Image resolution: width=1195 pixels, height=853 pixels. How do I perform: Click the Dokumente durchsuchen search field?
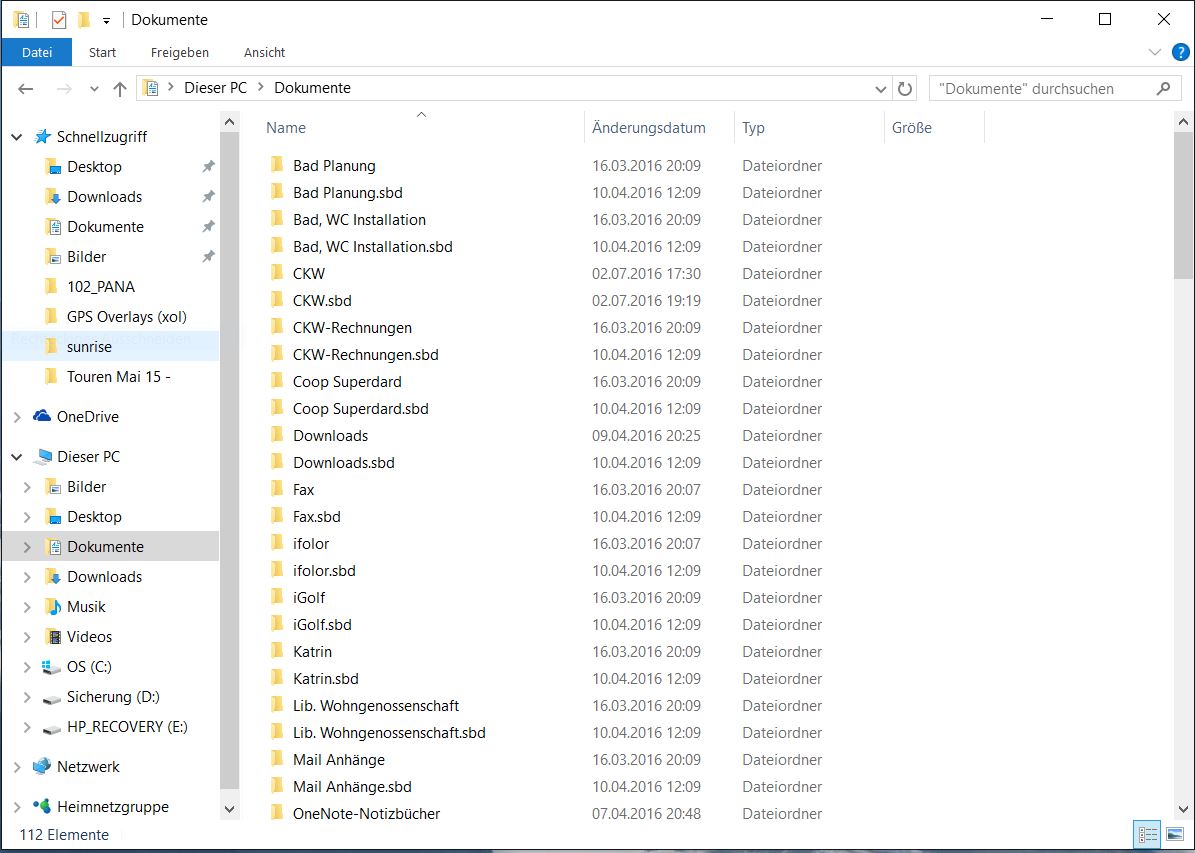click(1040, 88)
